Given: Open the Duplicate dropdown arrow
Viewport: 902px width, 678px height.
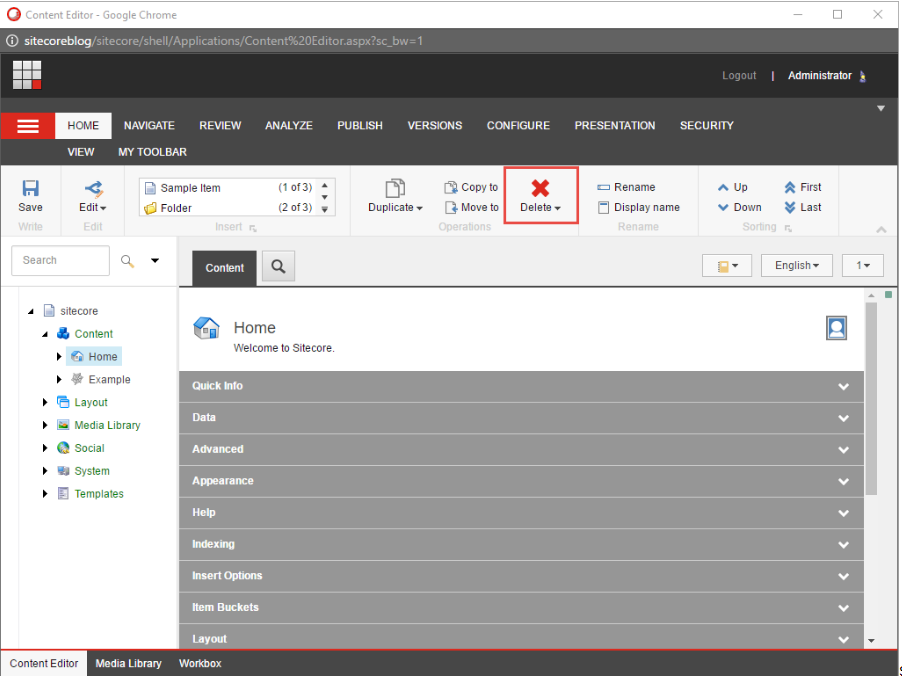Looking at the screenshot, I should pyautogui.click(x=419, y=208).
